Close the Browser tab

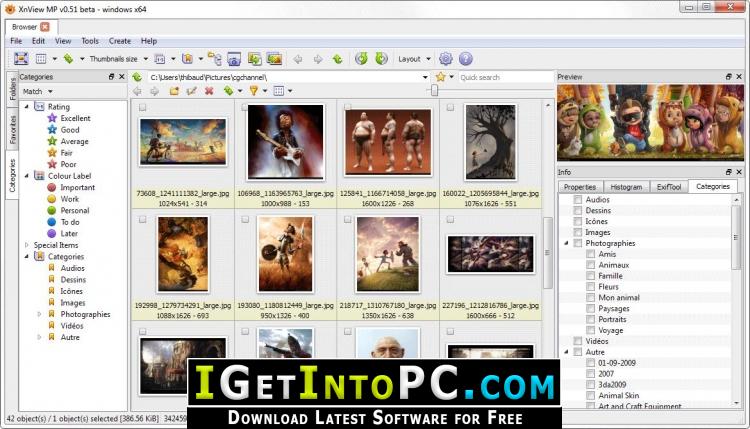pyautogui.click(x=45, y=27)
